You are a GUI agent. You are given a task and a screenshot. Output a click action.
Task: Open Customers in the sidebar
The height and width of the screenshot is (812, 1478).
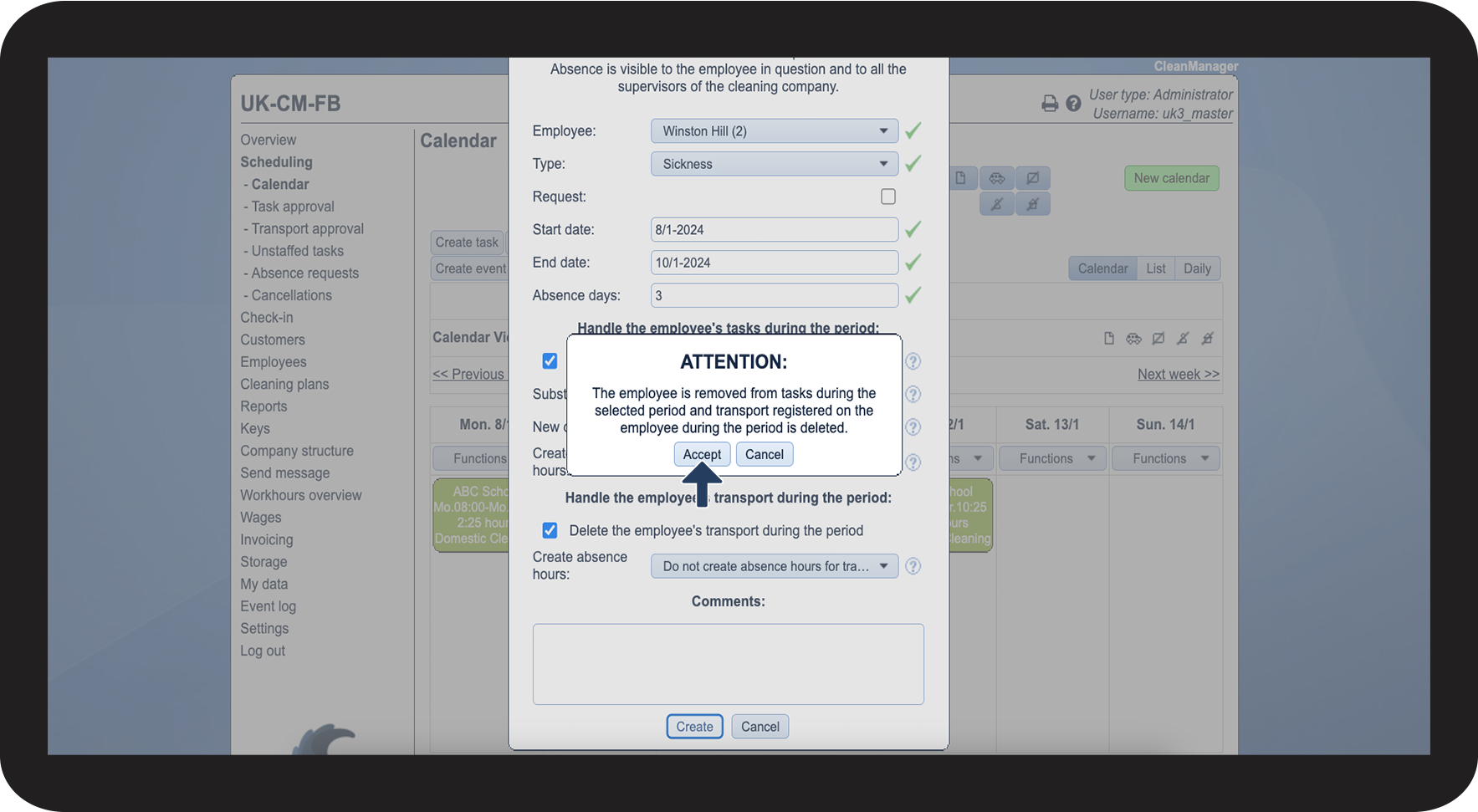tap(273, 340)
